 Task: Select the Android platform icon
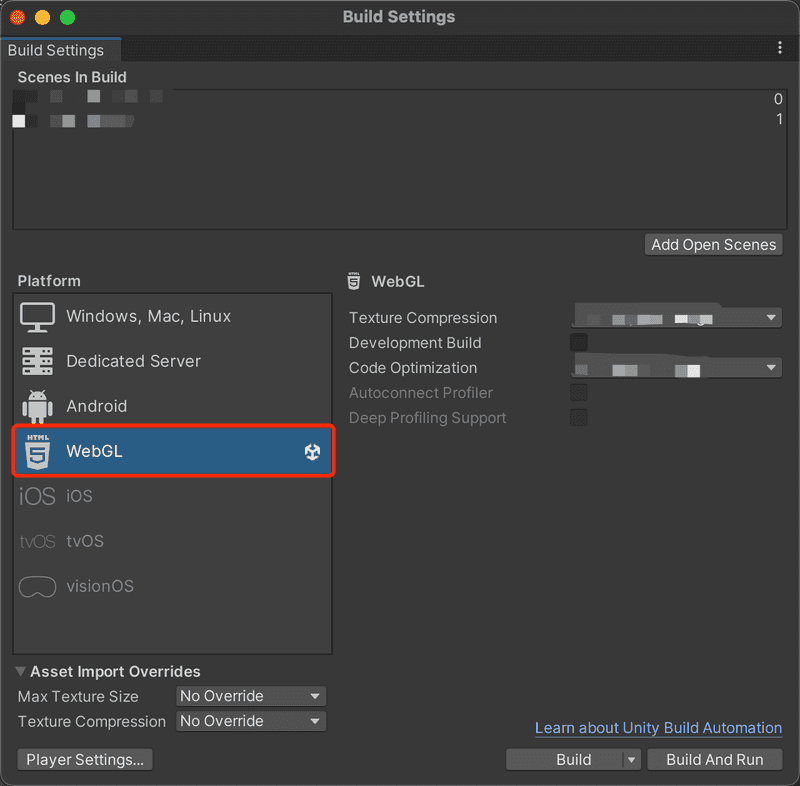pos(37,406)
